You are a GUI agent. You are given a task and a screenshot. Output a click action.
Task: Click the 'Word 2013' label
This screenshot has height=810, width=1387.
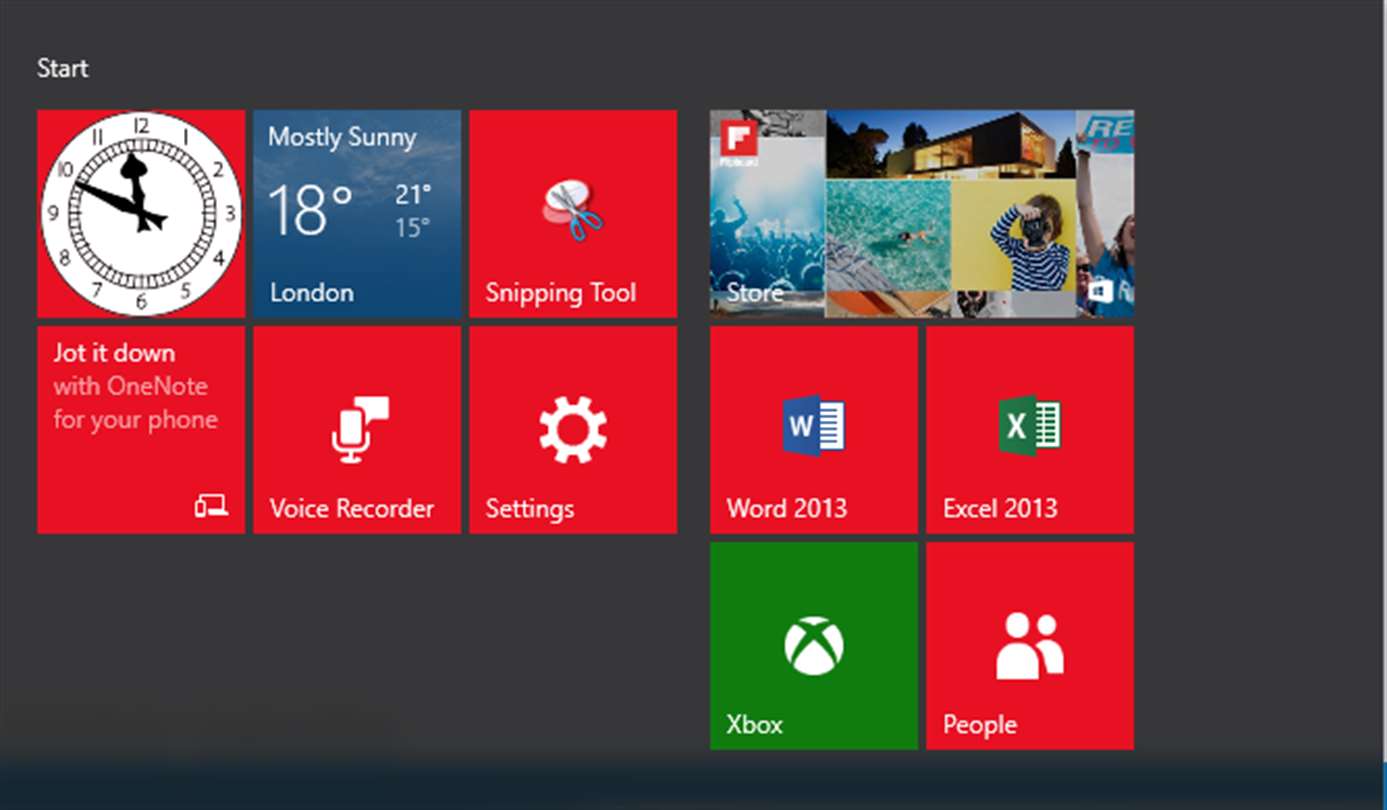point(787,508)
